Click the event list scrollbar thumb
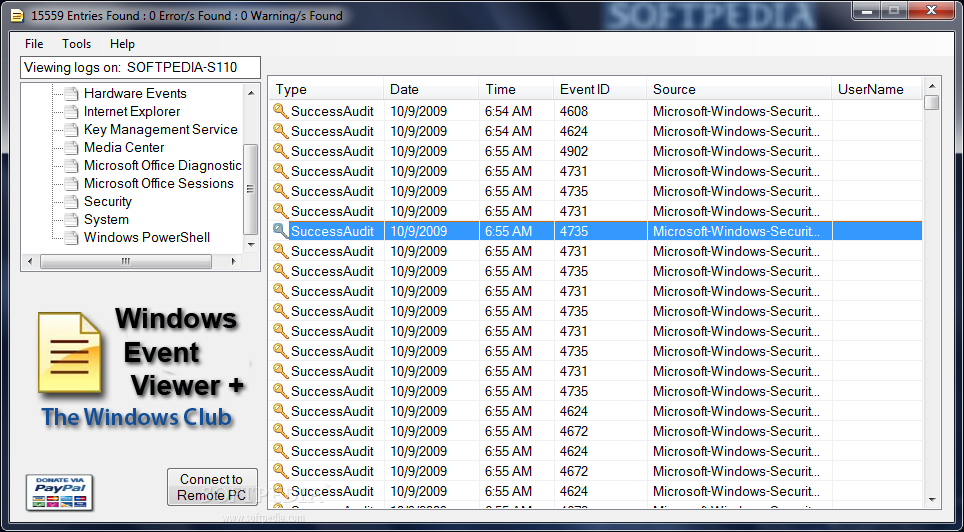 pyautogui.click(x=932, y=102)
